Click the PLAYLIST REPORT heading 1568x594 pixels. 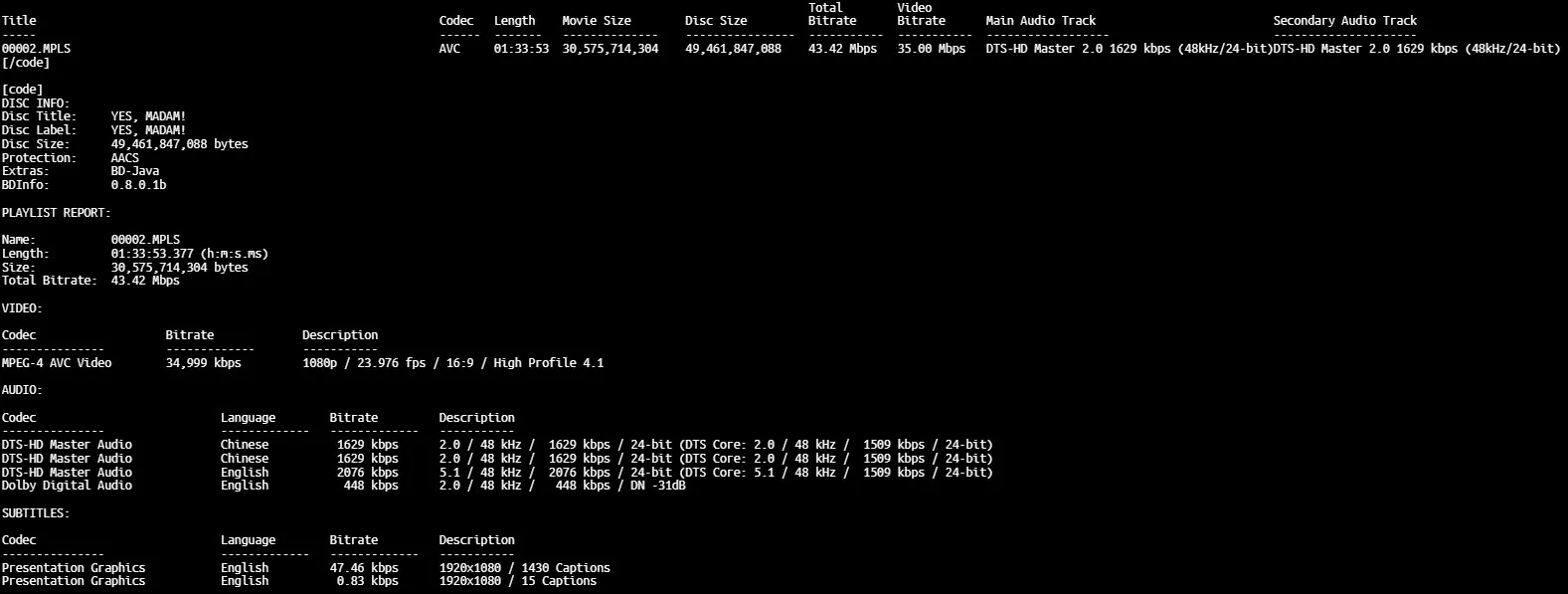(56, 213)
